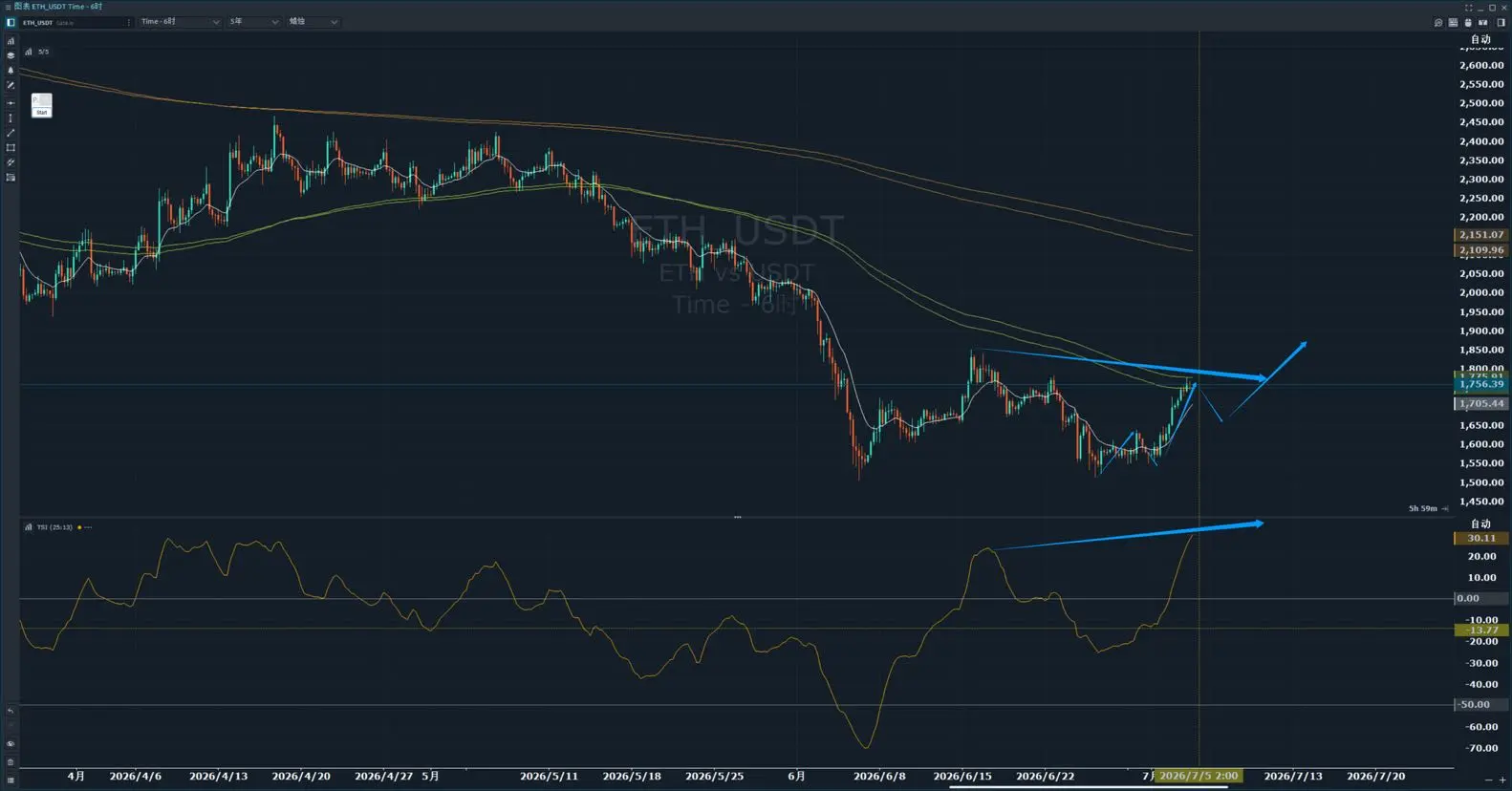Image resolution: width=1512 pixels, height=791 pixels.
Task: Open the layers stack icon
Action: pyautogui.click(x=11, y=55)
